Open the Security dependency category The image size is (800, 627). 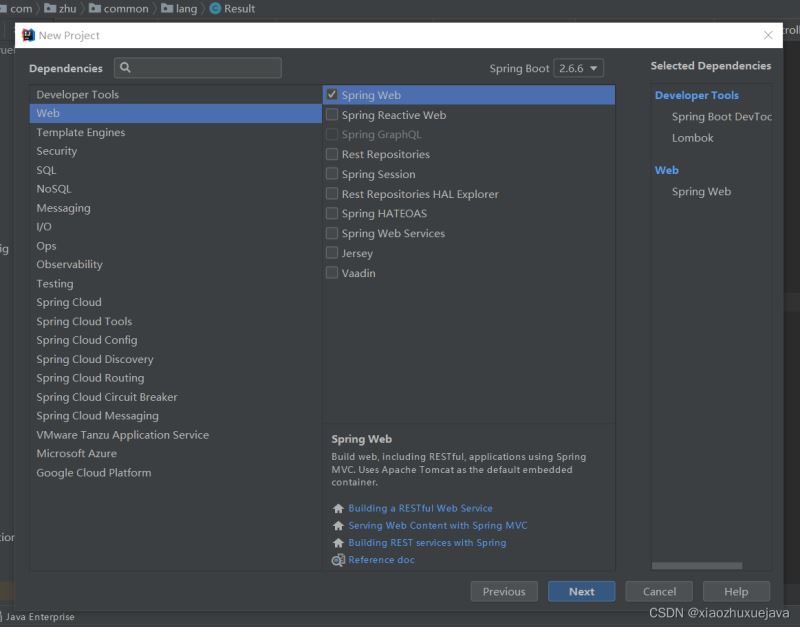(56, 151)
